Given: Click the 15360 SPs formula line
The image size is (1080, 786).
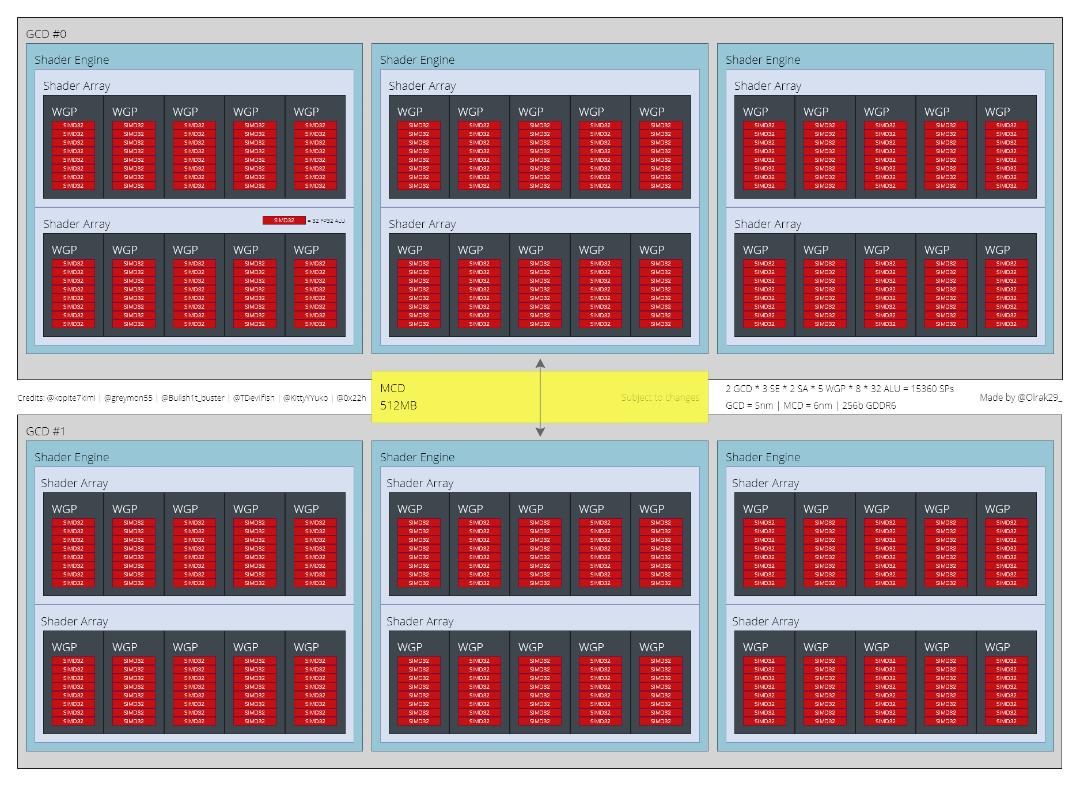Looking at the screenshot, I should (840, 389).
